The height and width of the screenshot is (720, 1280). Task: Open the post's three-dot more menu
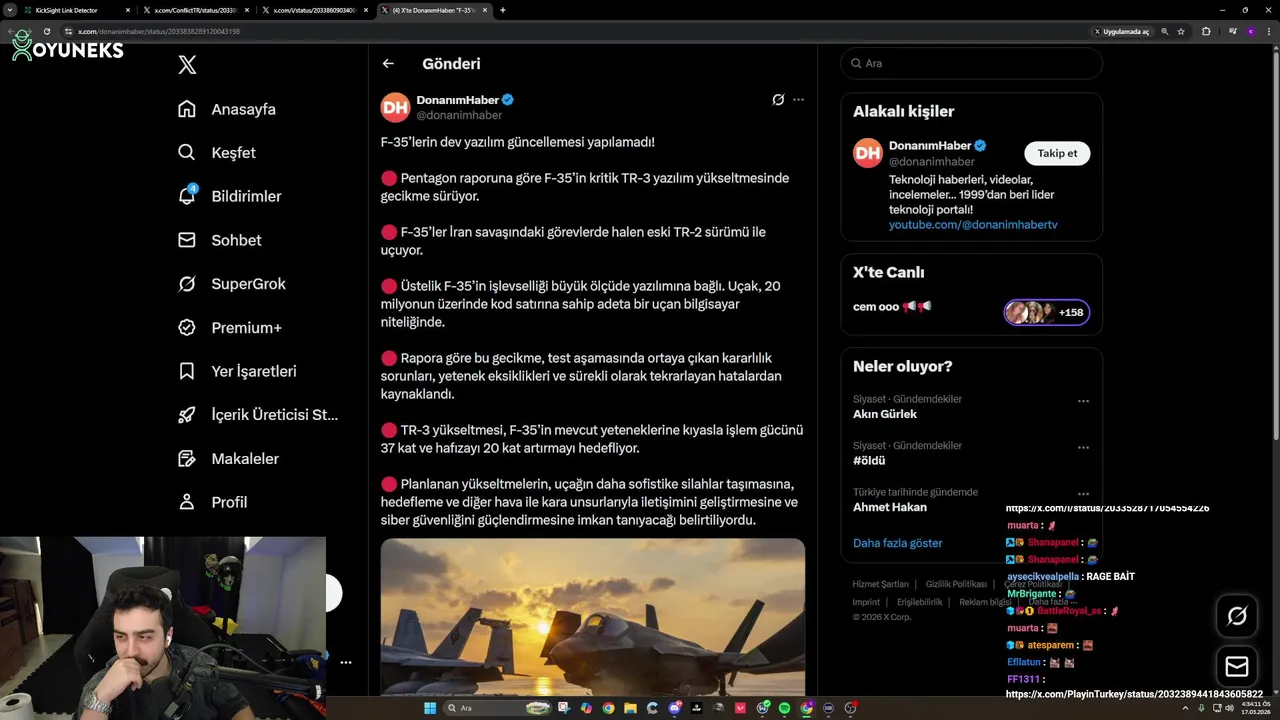click(798, 100)
